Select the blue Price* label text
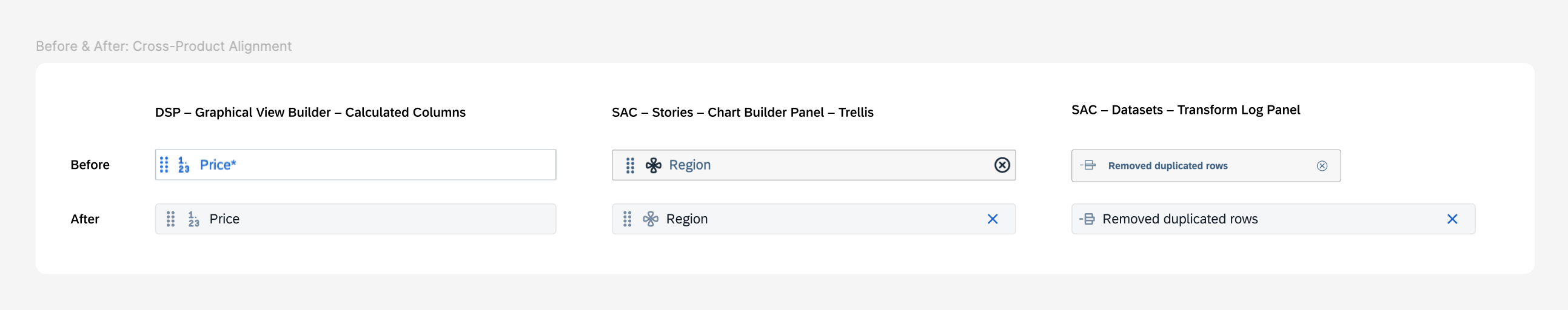Viewport: 1568px width, 310px height. (217, 165)
